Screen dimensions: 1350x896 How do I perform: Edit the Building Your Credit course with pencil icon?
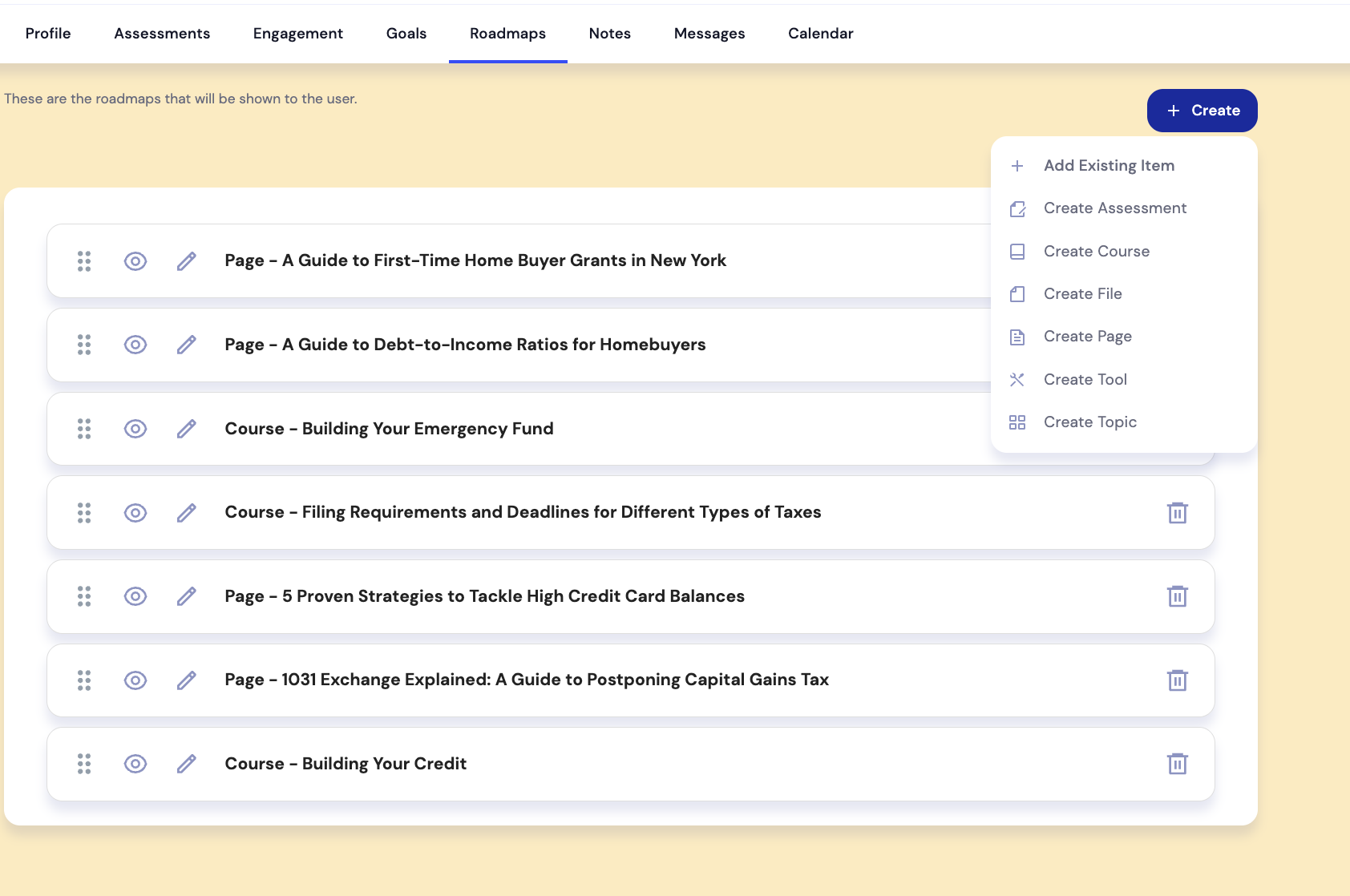[187, 764]
